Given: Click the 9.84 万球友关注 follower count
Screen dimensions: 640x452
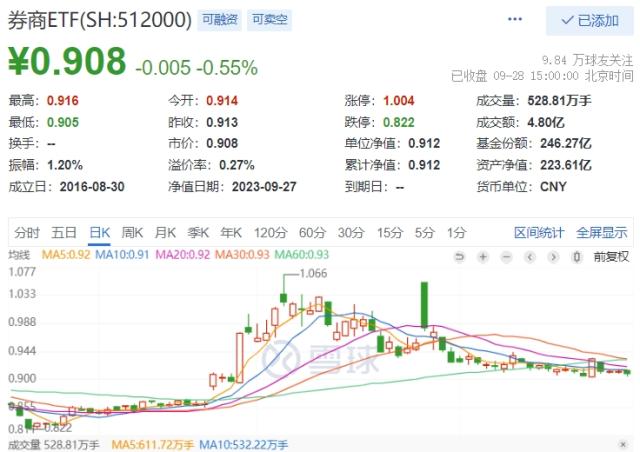Looking at the screenshot, I should click(587, 60).
